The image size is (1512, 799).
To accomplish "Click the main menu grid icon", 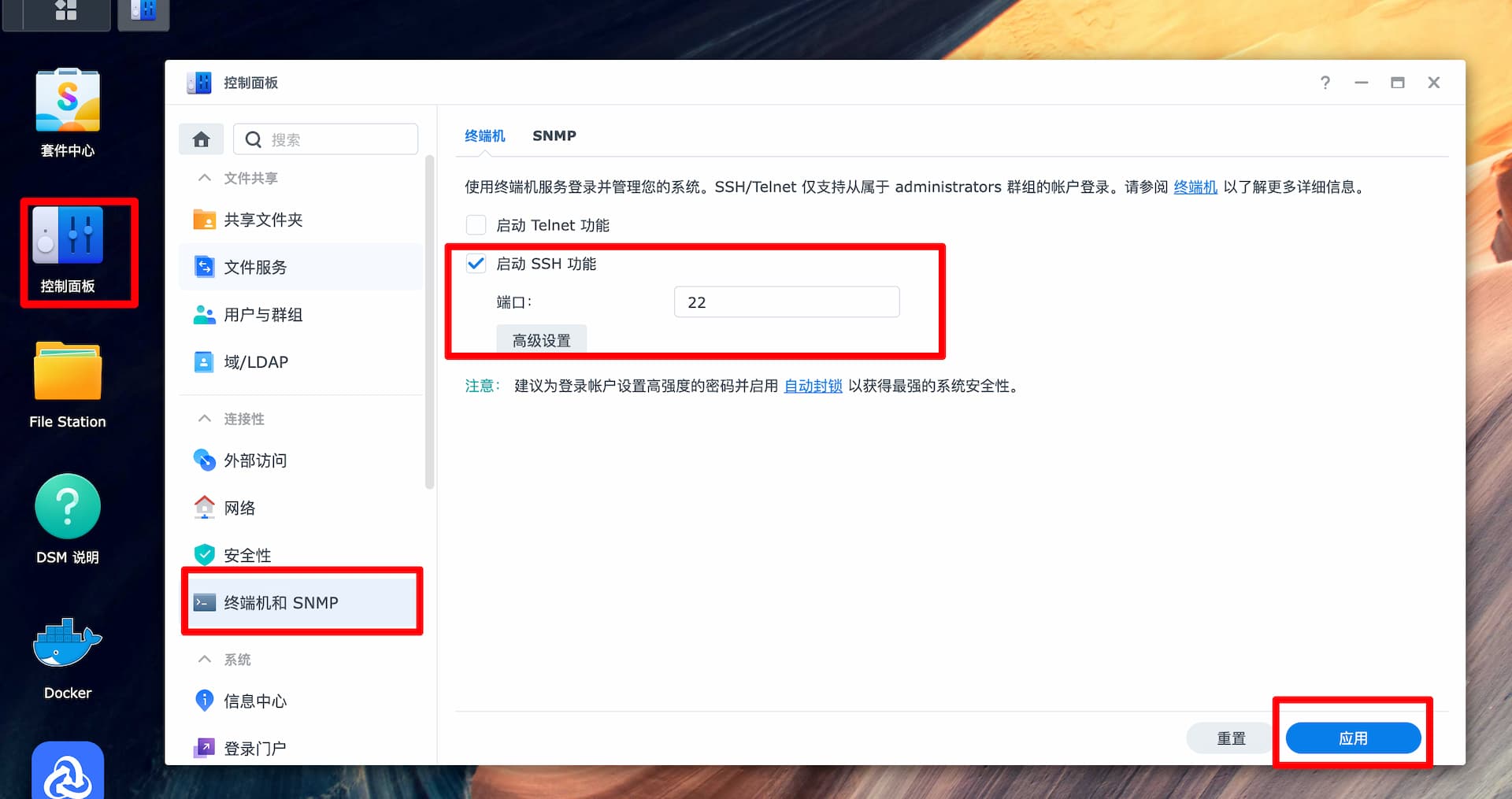I will coord(66,11).
